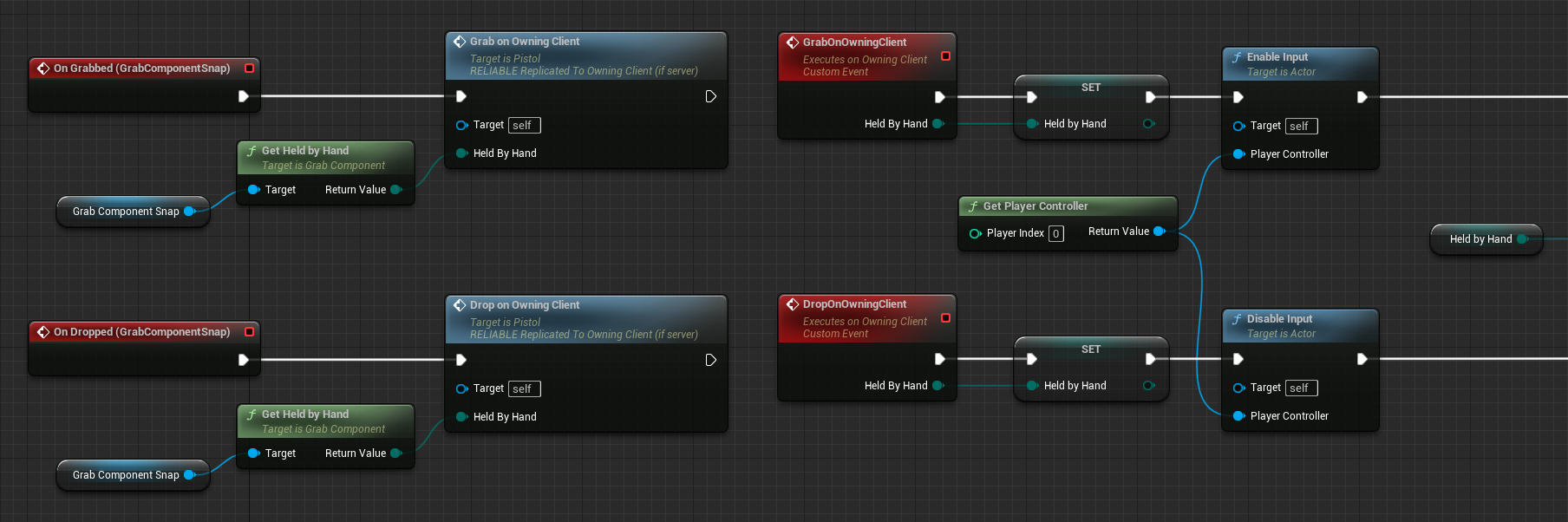Select the Get Player Controller node title

click(1036, 206)
